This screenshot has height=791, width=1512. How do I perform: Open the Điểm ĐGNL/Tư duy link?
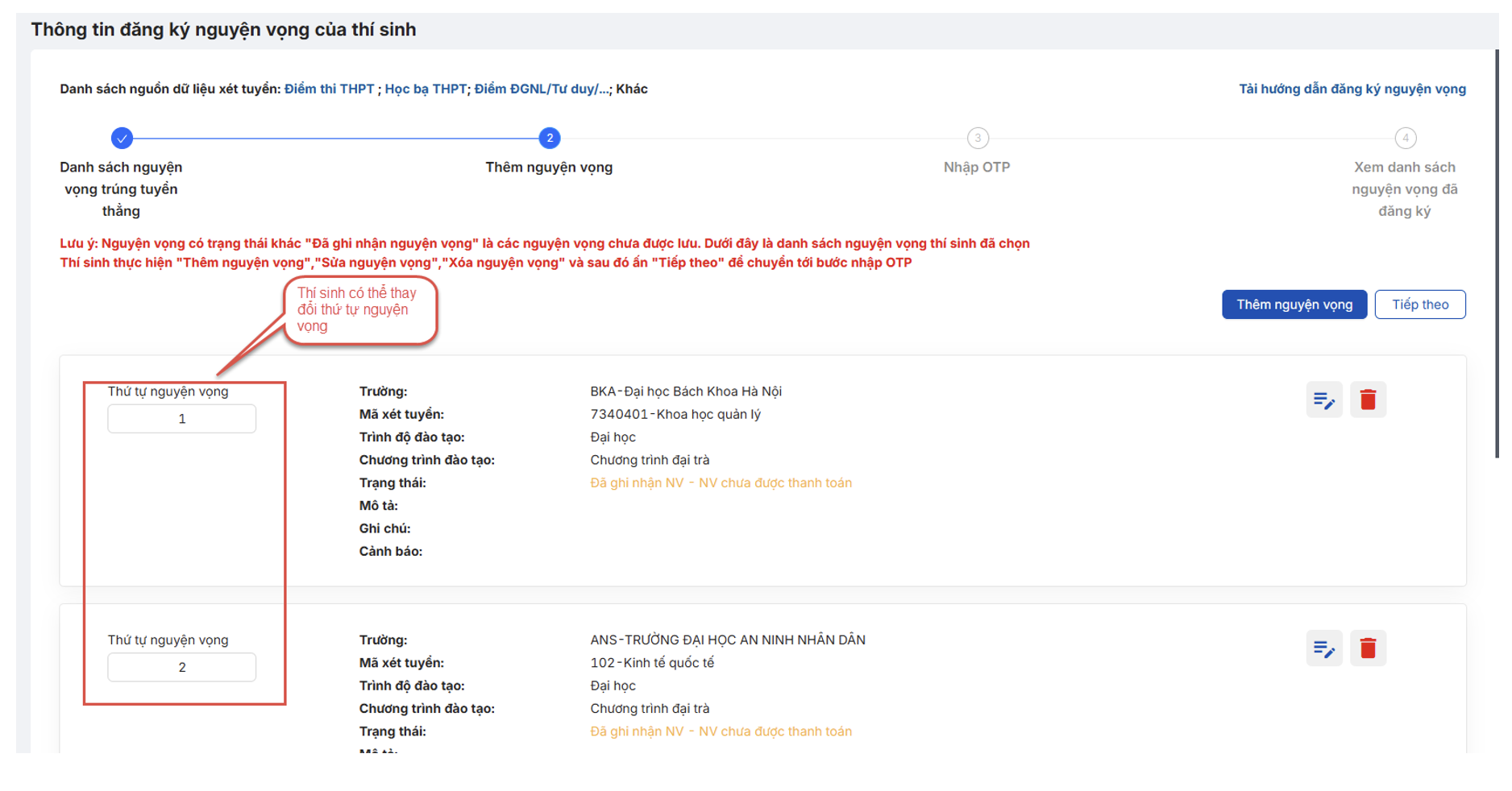click(x=542, y=89)
